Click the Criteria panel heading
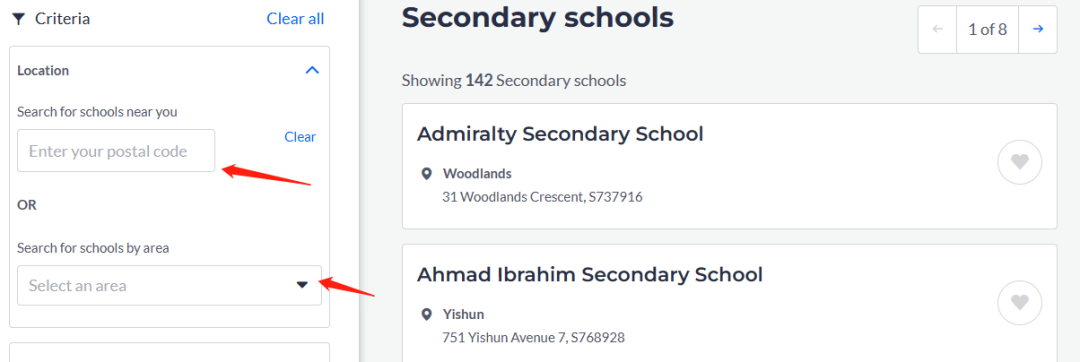The image size is (1080, 362). click(63, 19)
